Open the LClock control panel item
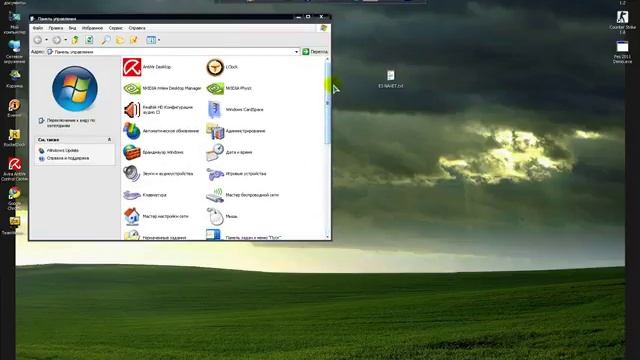This screenshot has width=640, height=360. [222, 67]
